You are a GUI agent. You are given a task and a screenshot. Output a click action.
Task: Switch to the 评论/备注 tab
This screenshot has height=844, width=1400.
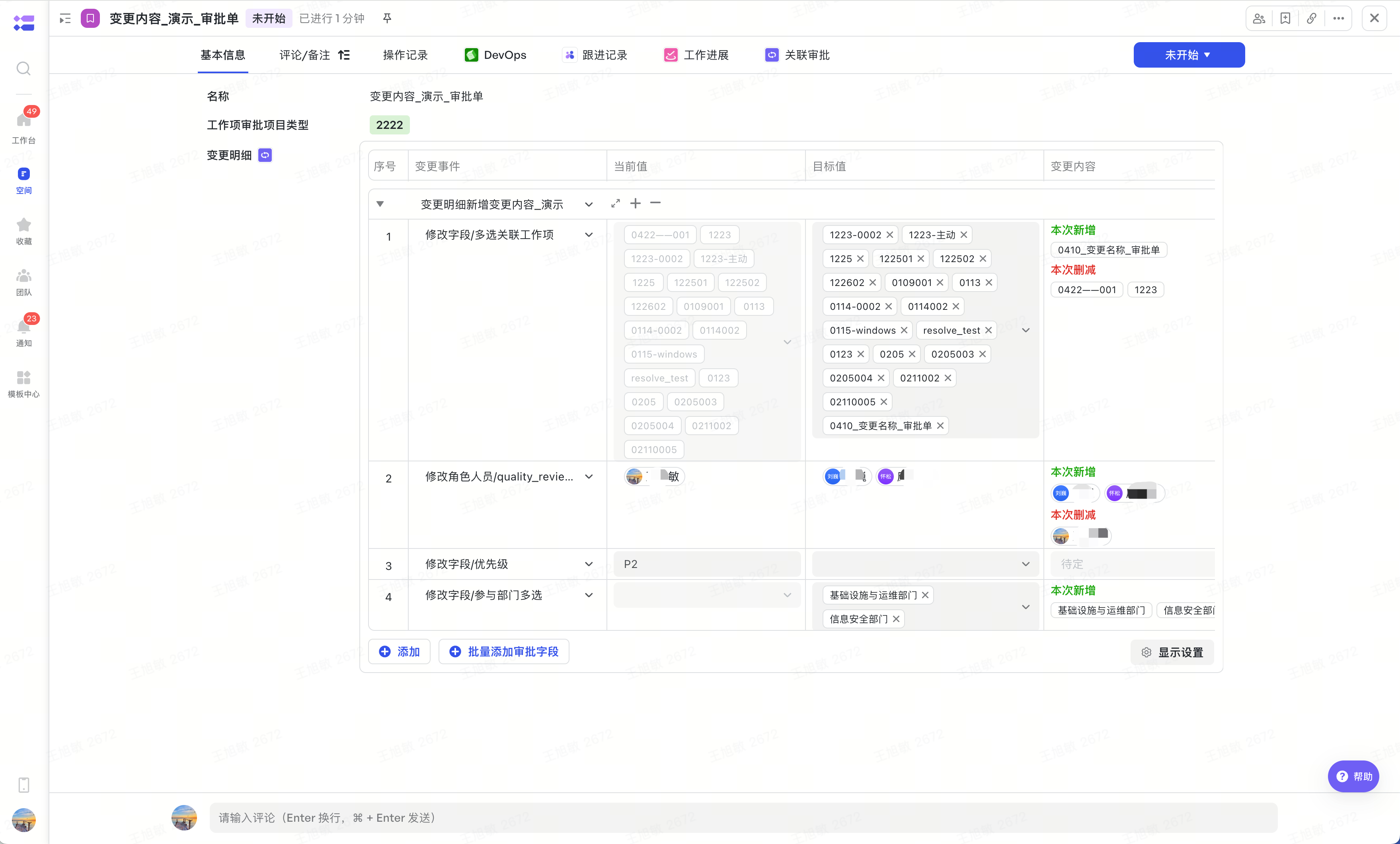304,55
